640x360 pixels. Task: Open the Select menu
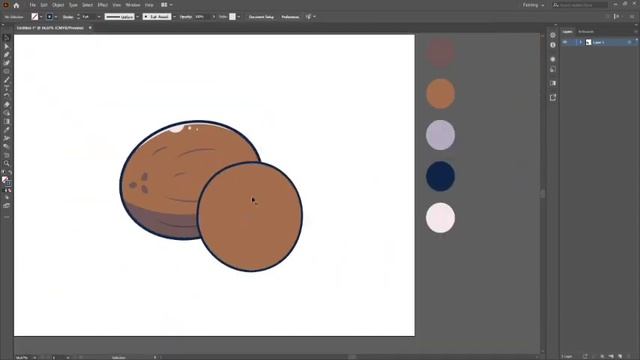87,5
